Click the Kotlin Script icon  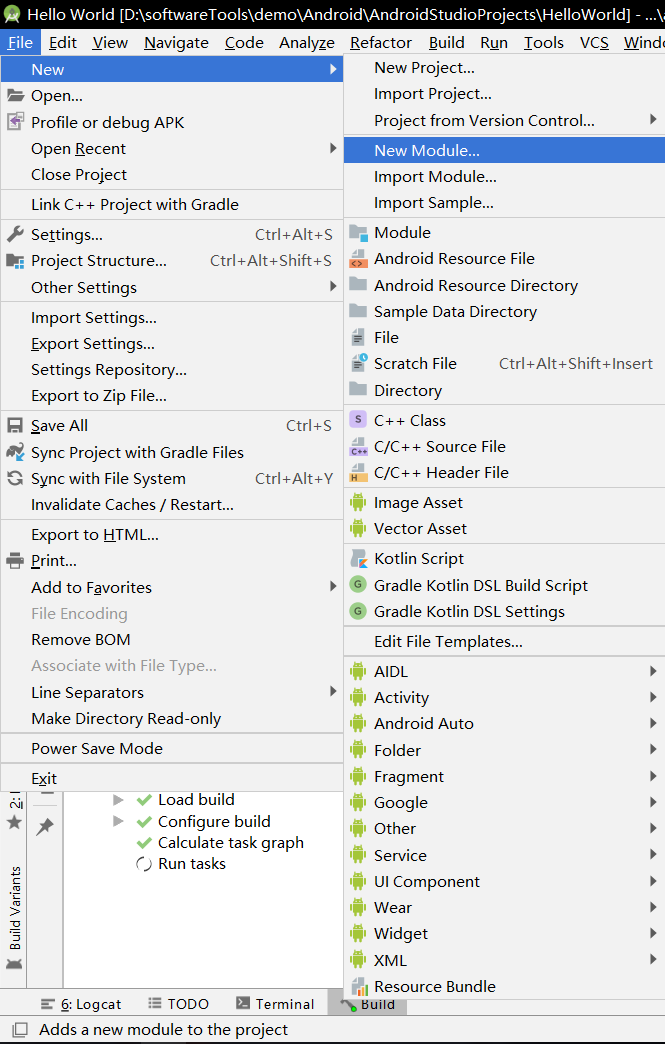[x=358, y=558]
